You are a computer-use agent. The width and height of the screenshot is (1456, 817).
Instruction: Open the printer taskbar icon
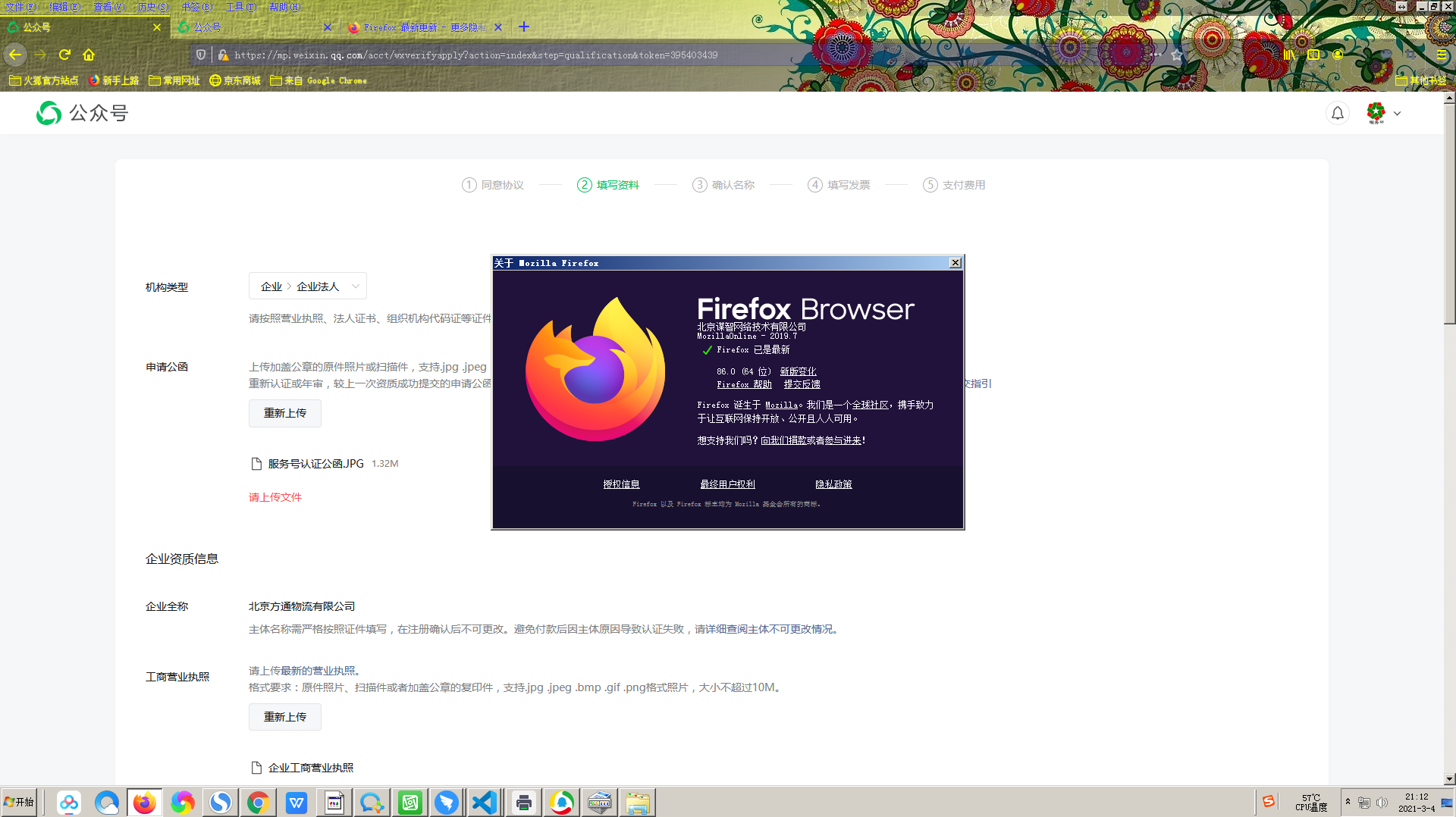(x=523, y=803)
